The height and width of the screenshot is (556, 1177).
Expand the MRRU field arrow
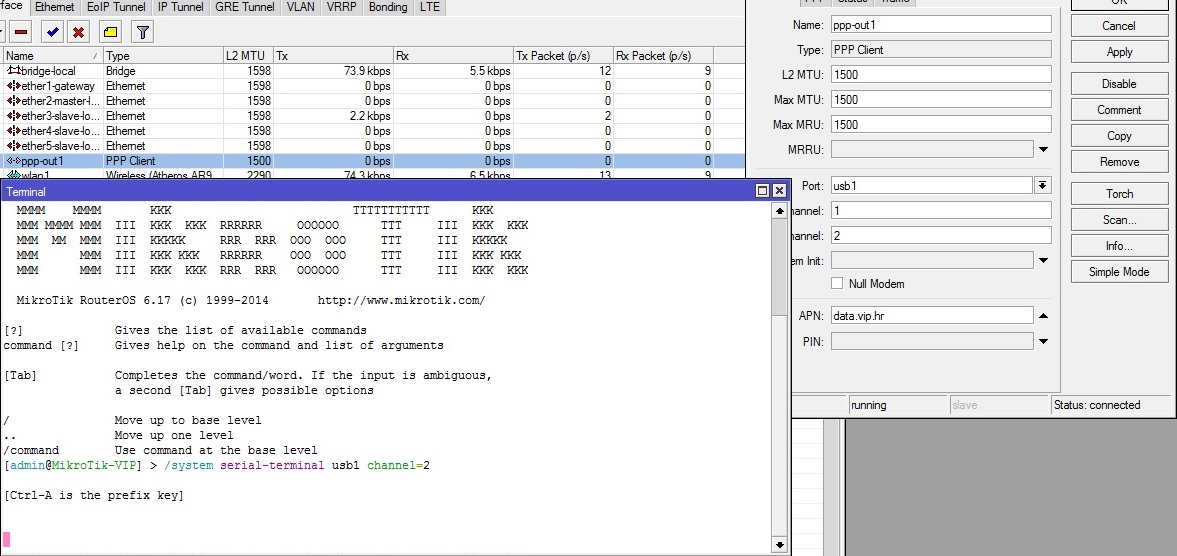[1043, 150]
